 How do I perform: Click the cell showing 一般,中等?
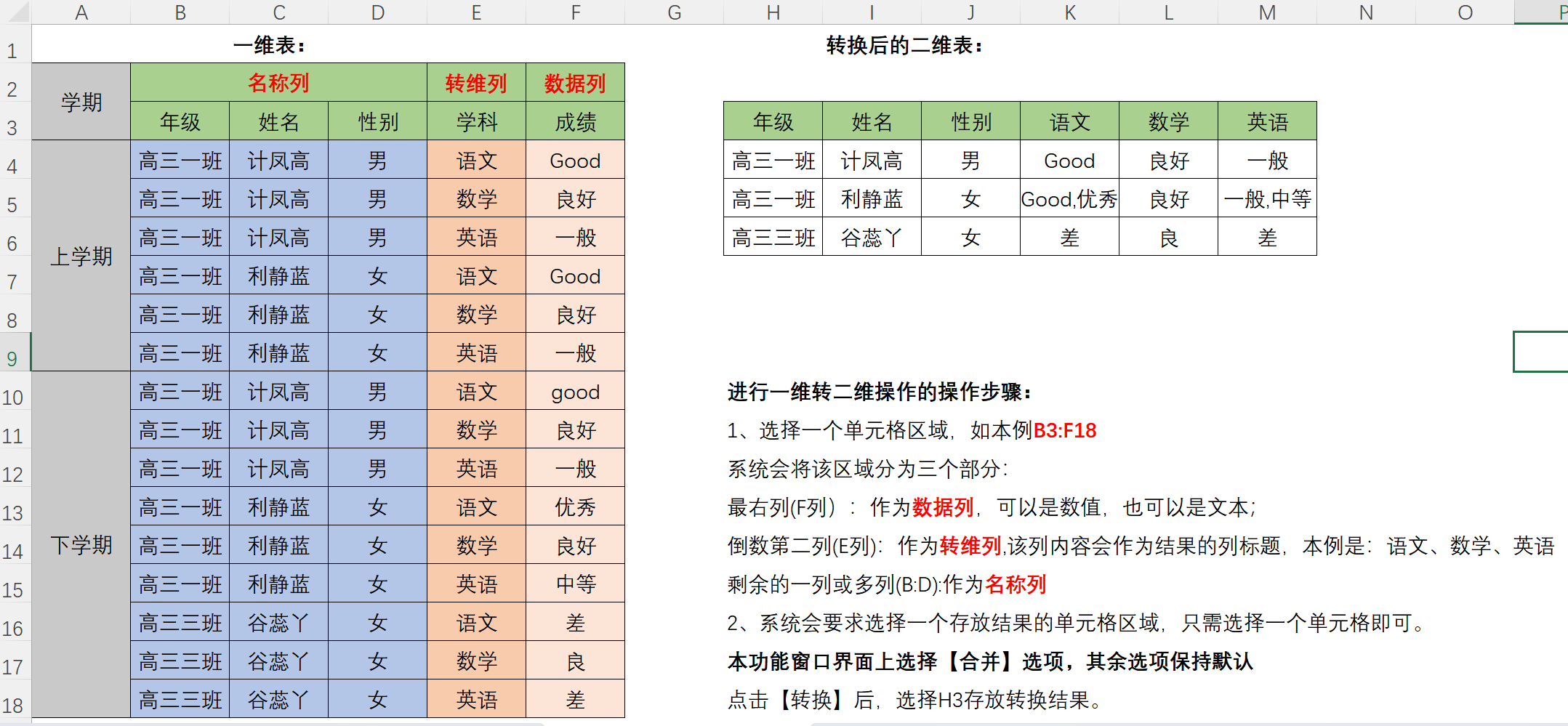point(1267,199)
